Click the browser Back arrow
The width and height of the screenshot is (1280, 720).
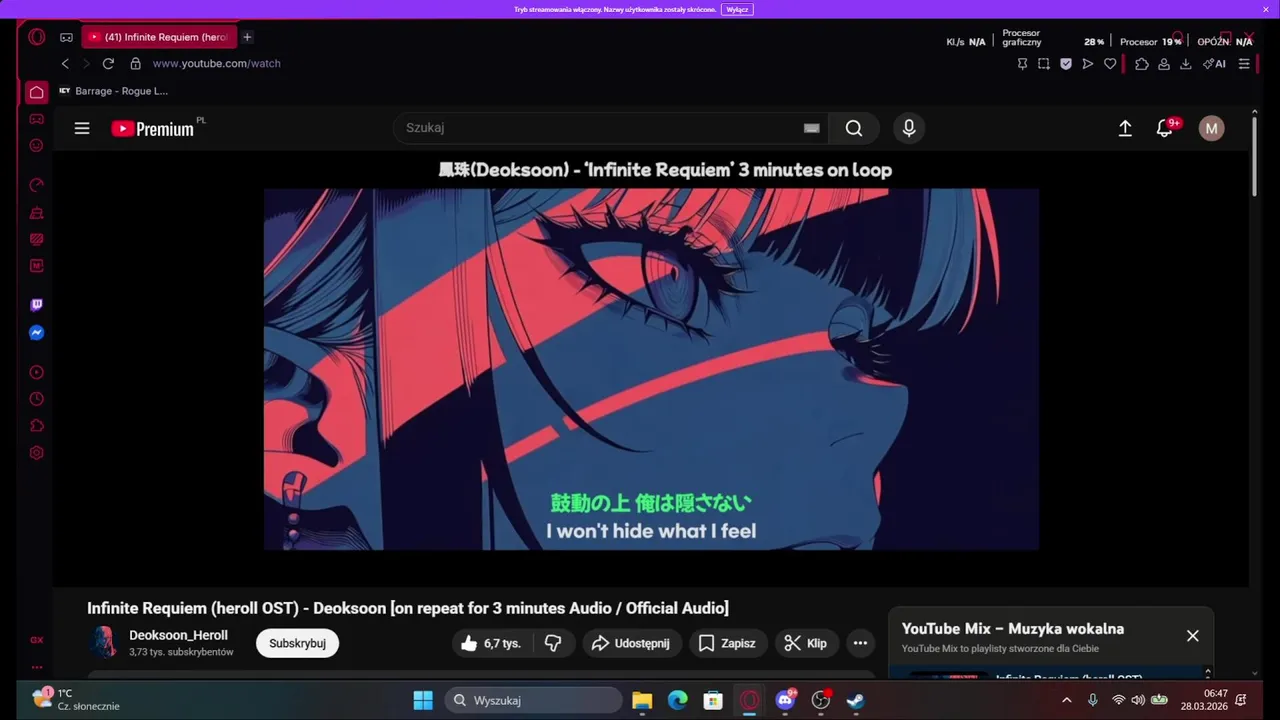[65, 63]
